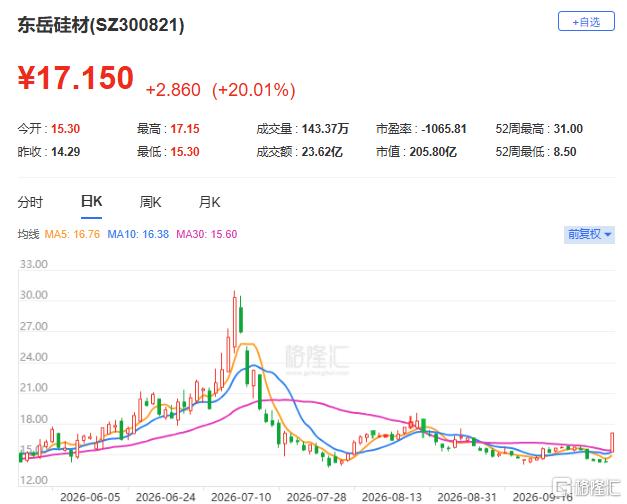The image size is (627, 504).
Task: Click the 今开 value 15.30
Action: click(66, 129)
